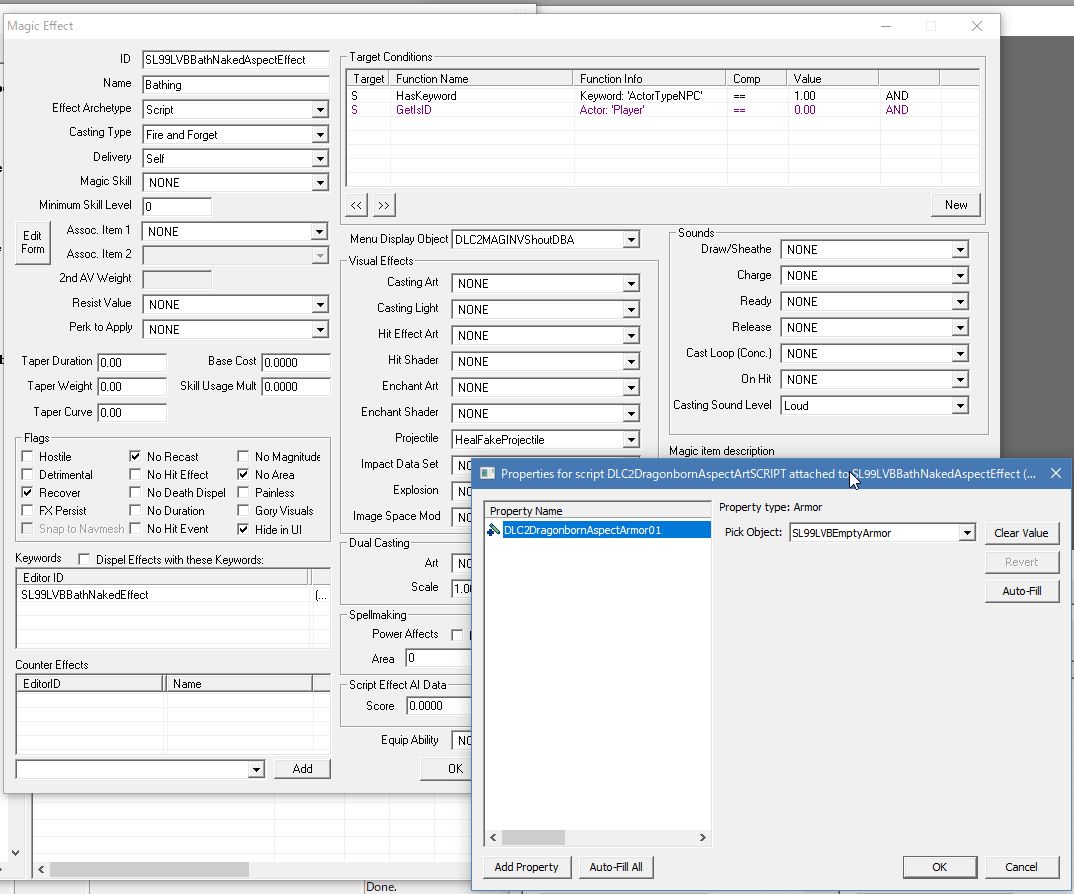1074x894 pixels.
Task: Click the '>>' conditions navigation button
Action: coord(384,205)
